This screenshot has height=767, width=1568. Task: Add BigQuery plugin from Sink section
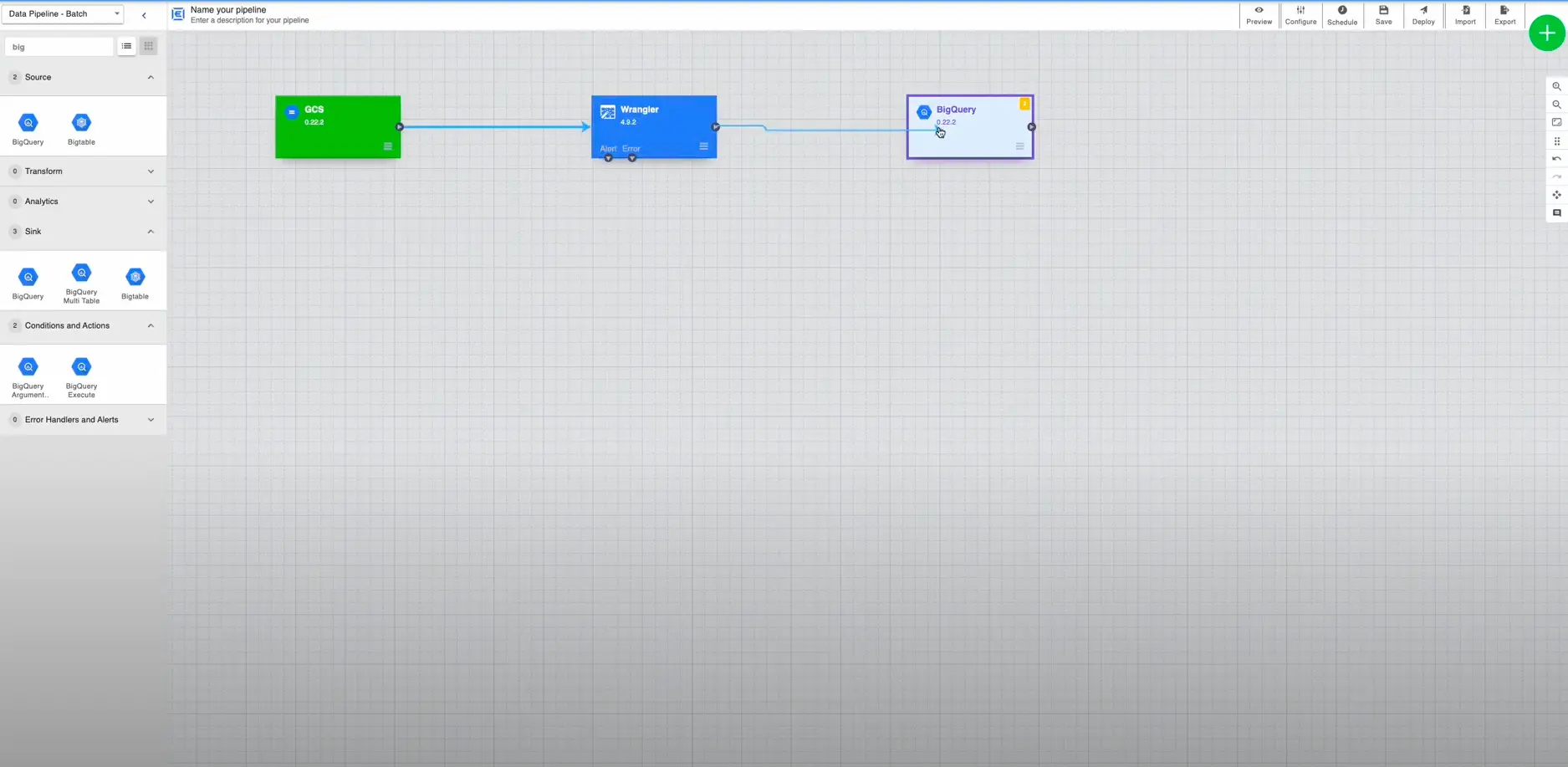(28, 283)
